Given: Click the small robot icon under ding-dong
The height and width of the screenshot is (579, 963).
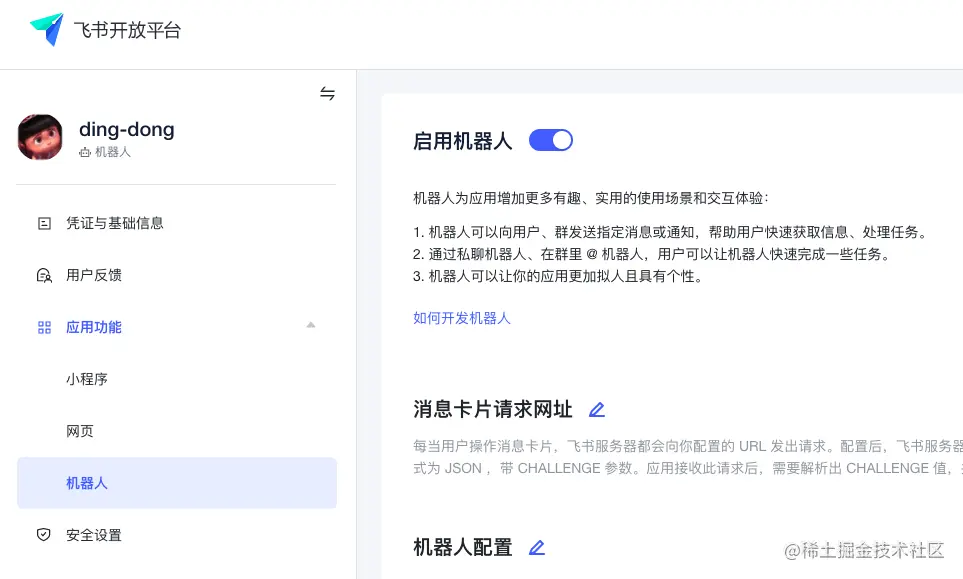Looking at the screenshot, I should 85,152.
